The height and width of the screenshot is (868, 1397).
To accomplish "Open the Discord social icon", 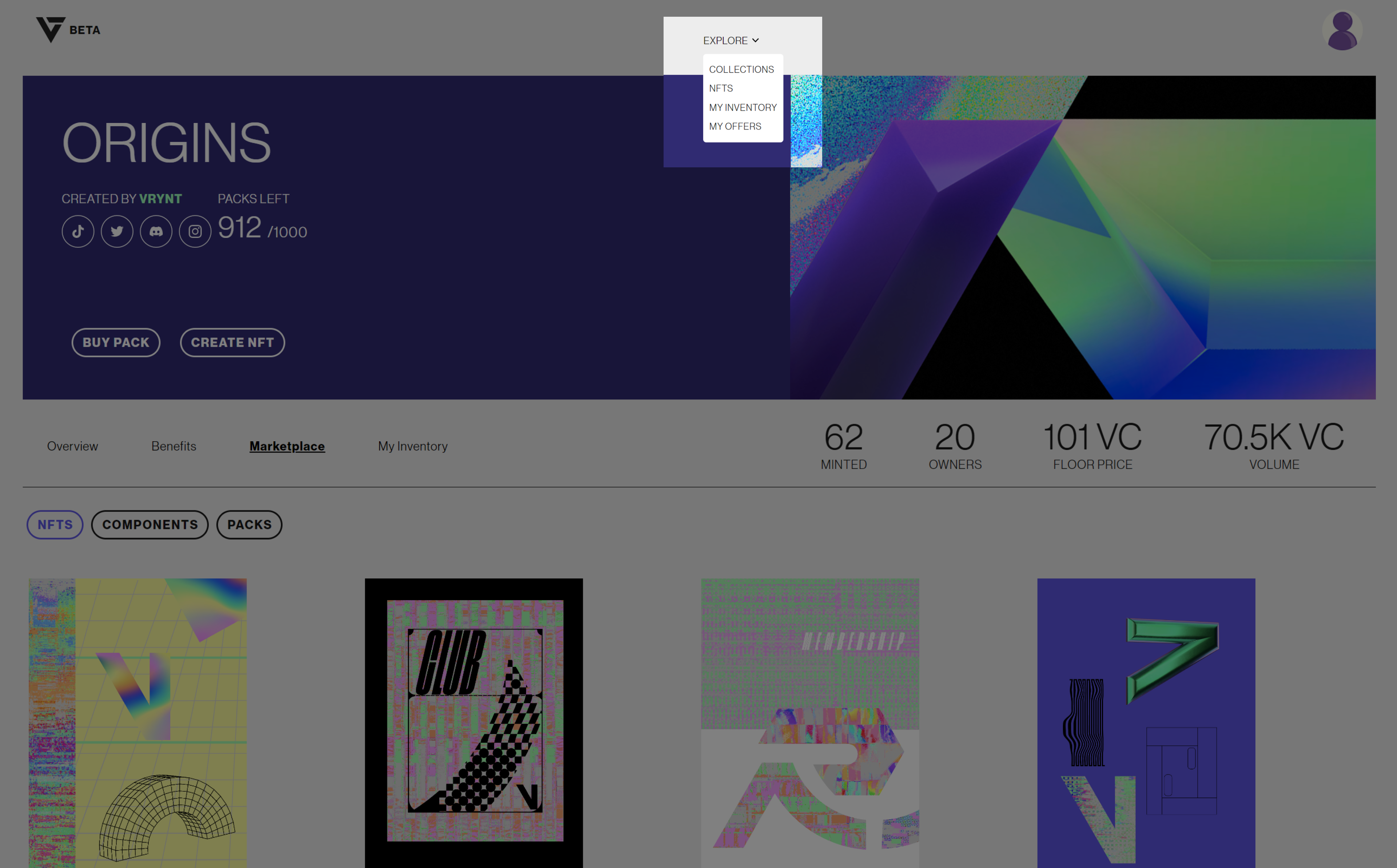I will point(156,231).
